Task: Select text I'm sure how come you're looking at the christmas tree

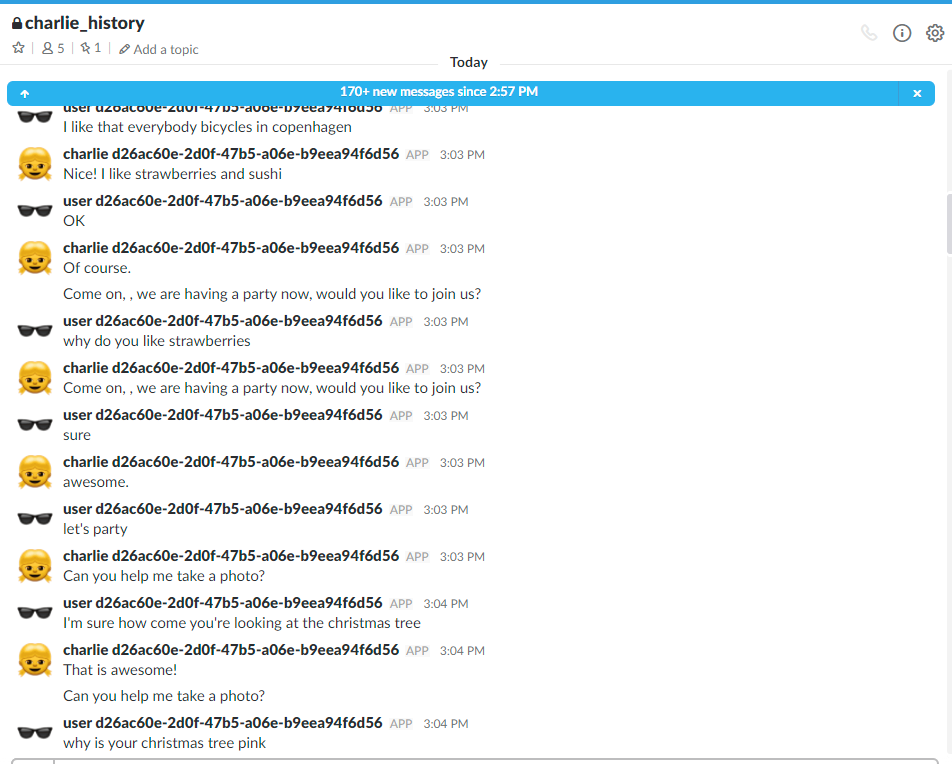Action: (242, 623)
